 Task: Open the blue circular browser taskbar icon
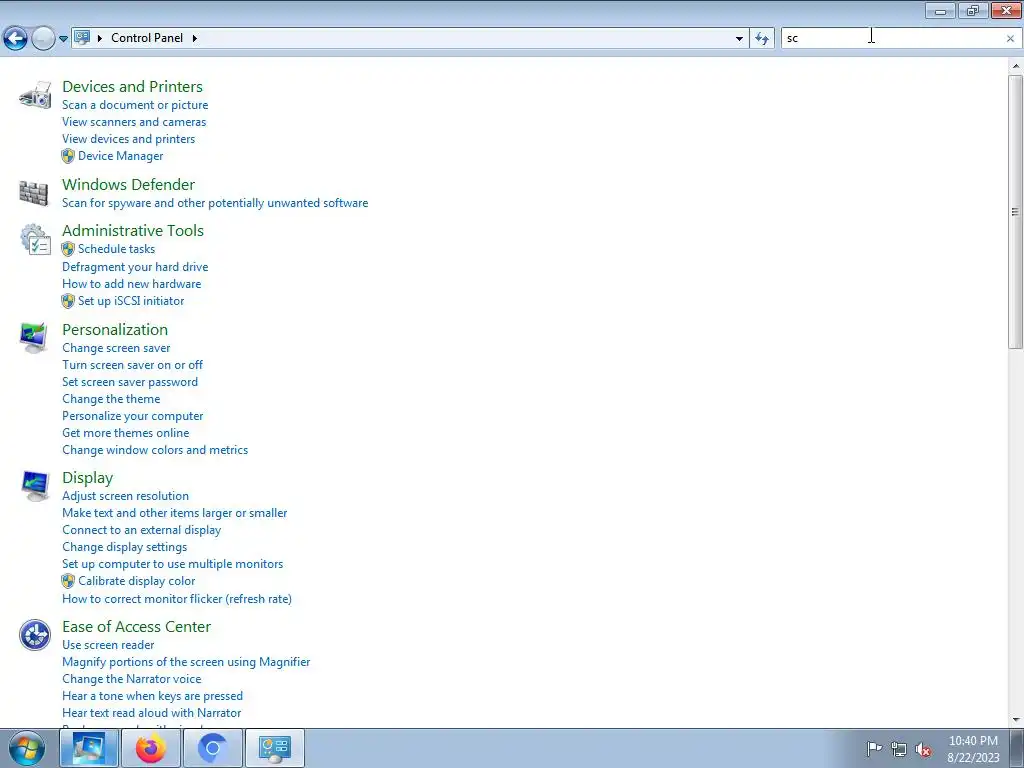(213, 748)
